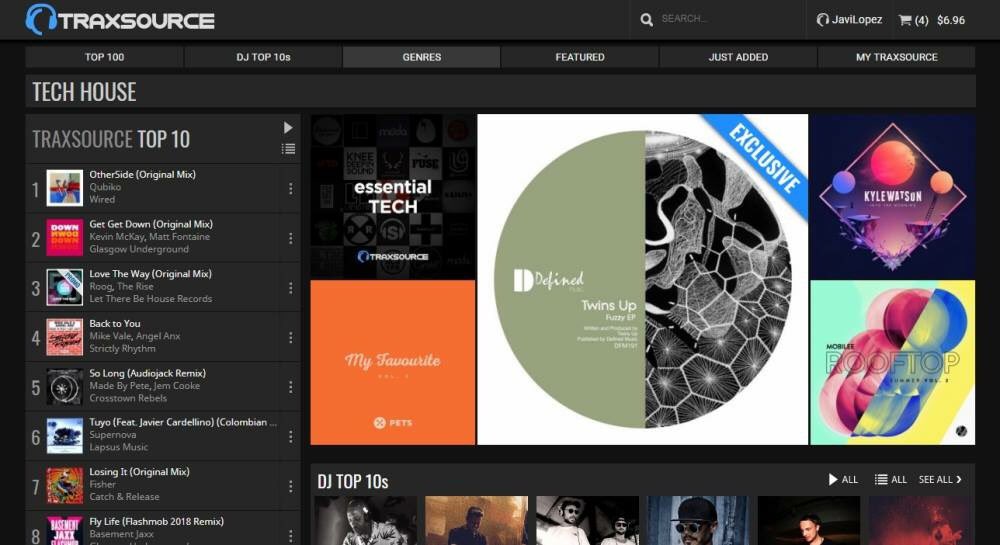The width and height of the screenshot is (1000, 545).
Task: Open the GENRES tab
Action: click(422, 57)
